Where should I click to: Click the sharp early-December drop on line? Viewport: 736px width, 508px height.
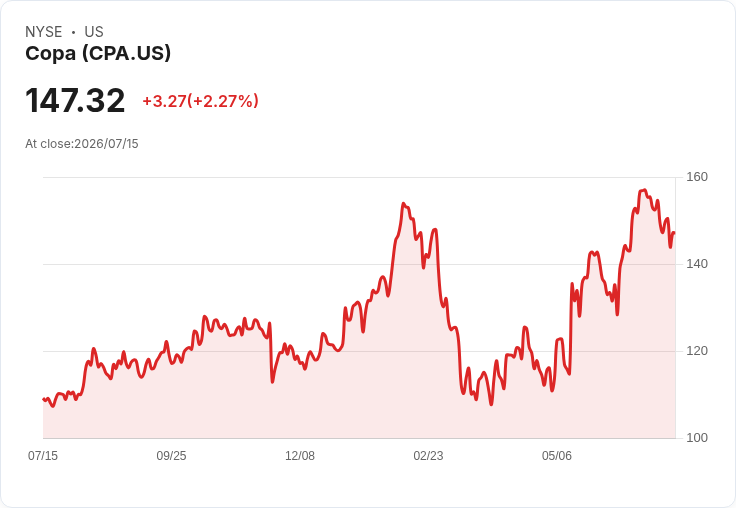(x=271, y=352)
